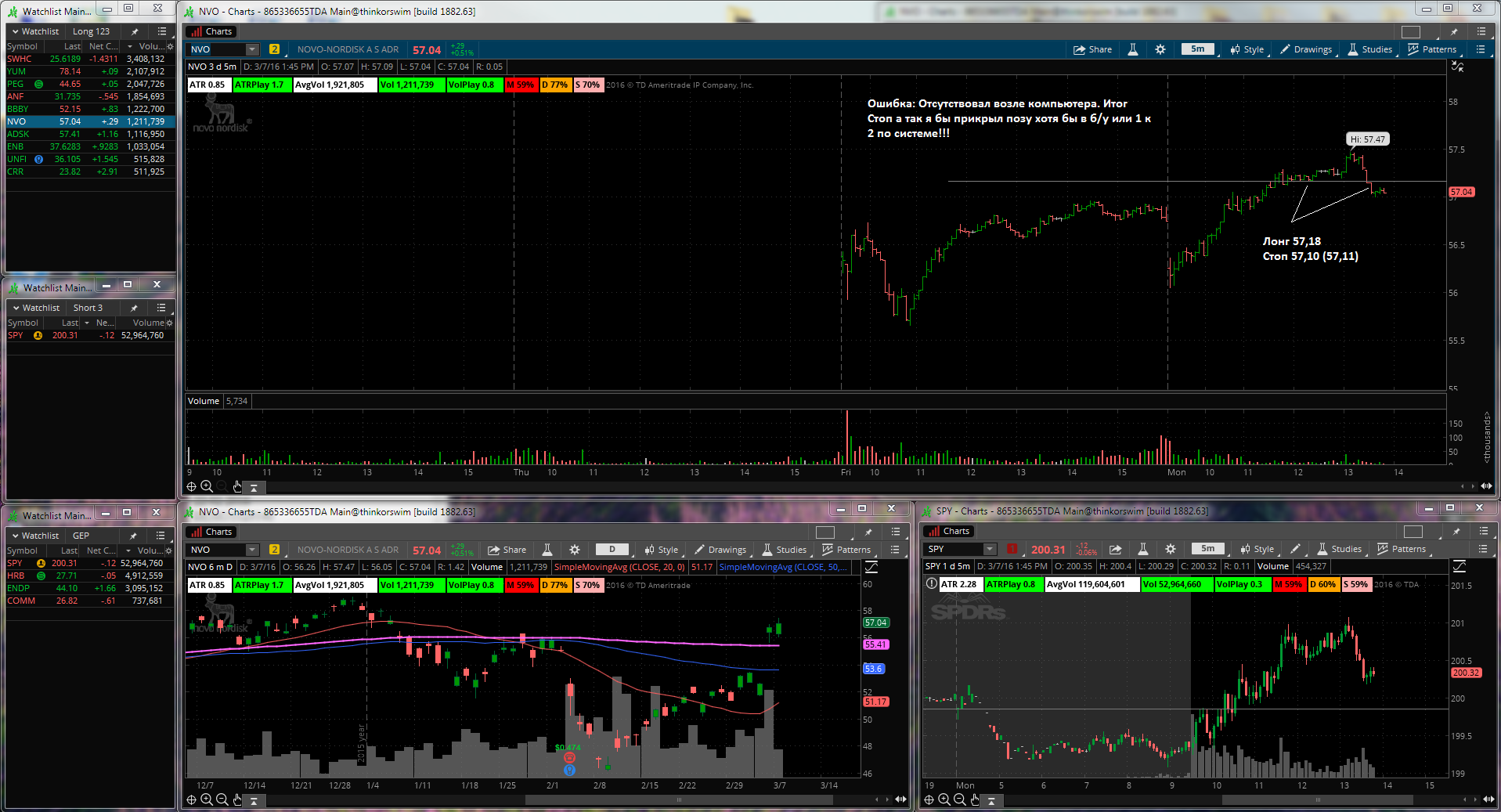Open Share menu in SPY chart window

1115,550
